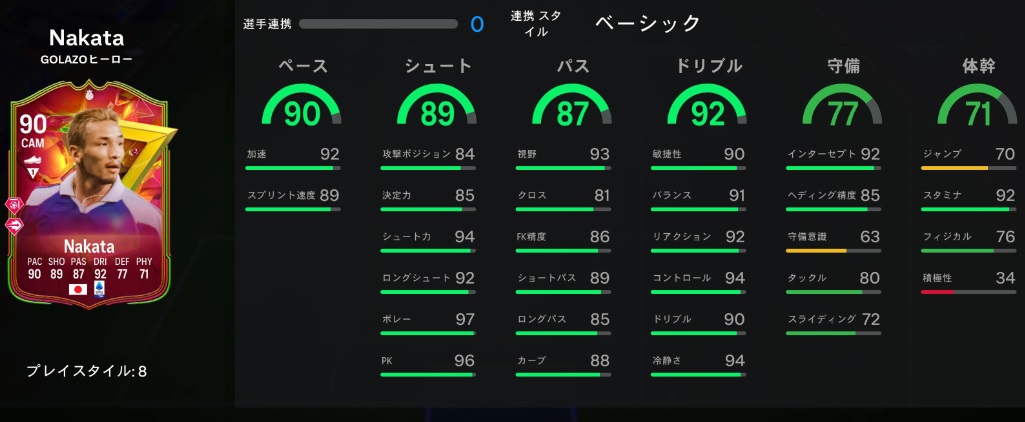Viewport: 1025px width, 422px height.
Task: Click the ドリブル gauge showing 92
Action: [707, 109]
